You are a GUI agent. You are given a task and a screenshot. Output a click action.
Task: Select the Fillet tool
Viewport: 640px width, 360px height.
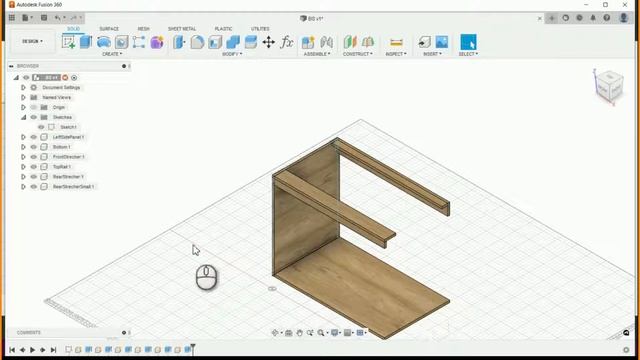coord(197,42)
